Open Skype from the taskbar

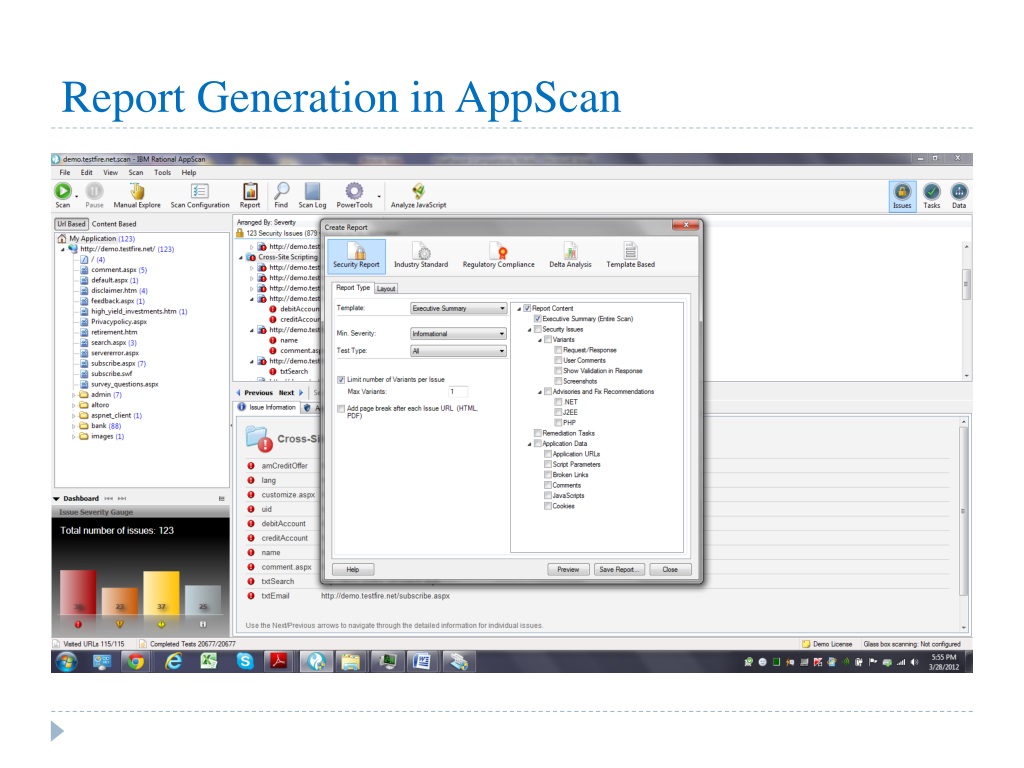pos(245,662)
